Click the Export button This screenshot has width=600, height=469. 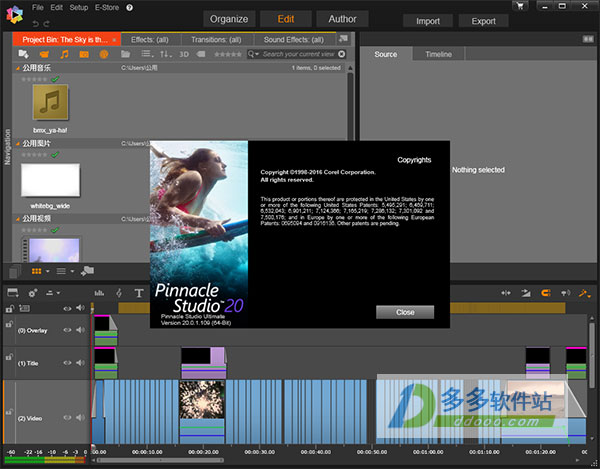click(x=483, y=21)
